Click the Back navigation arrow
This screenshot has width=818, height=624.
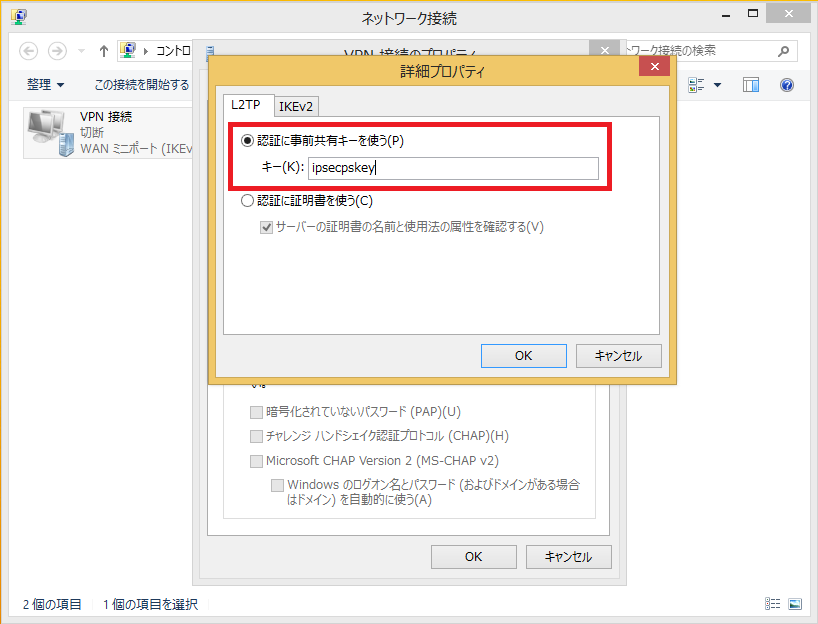(x=29, y=51)
